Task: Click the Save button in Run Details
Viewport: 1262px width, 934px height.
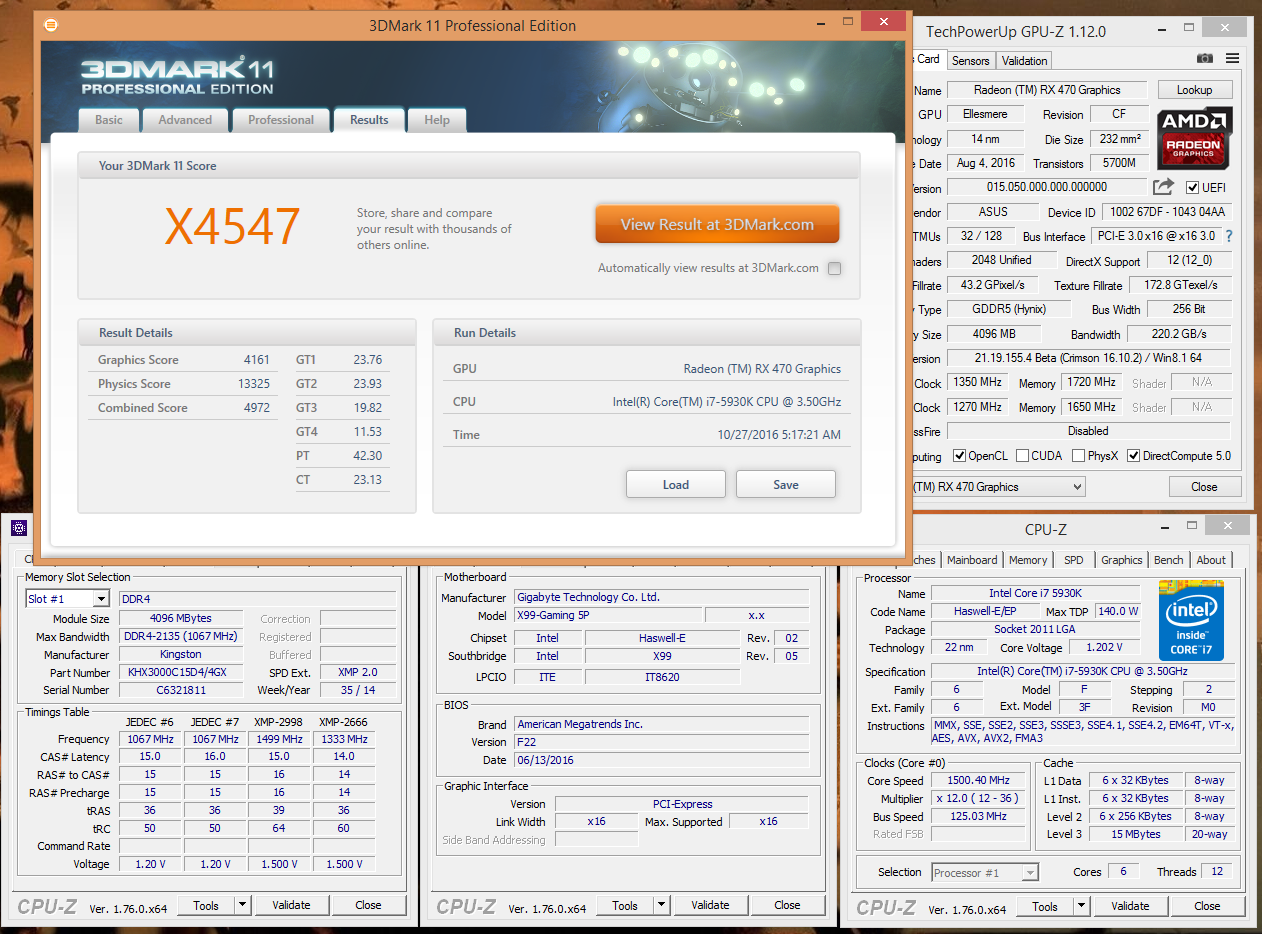Action: coord(786,484)
